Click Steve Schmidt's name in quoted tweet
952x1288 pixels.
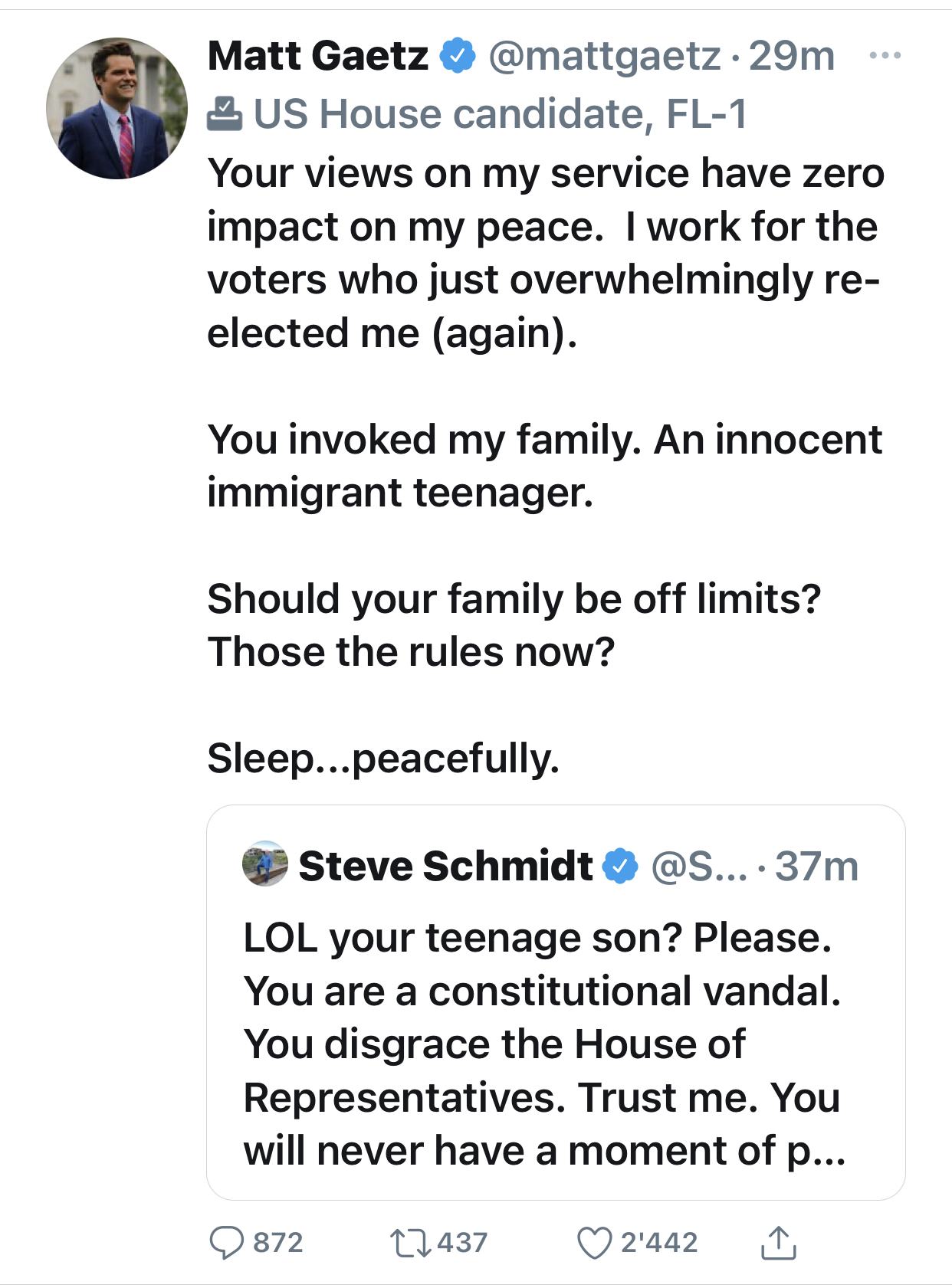[x=445, y=866]
